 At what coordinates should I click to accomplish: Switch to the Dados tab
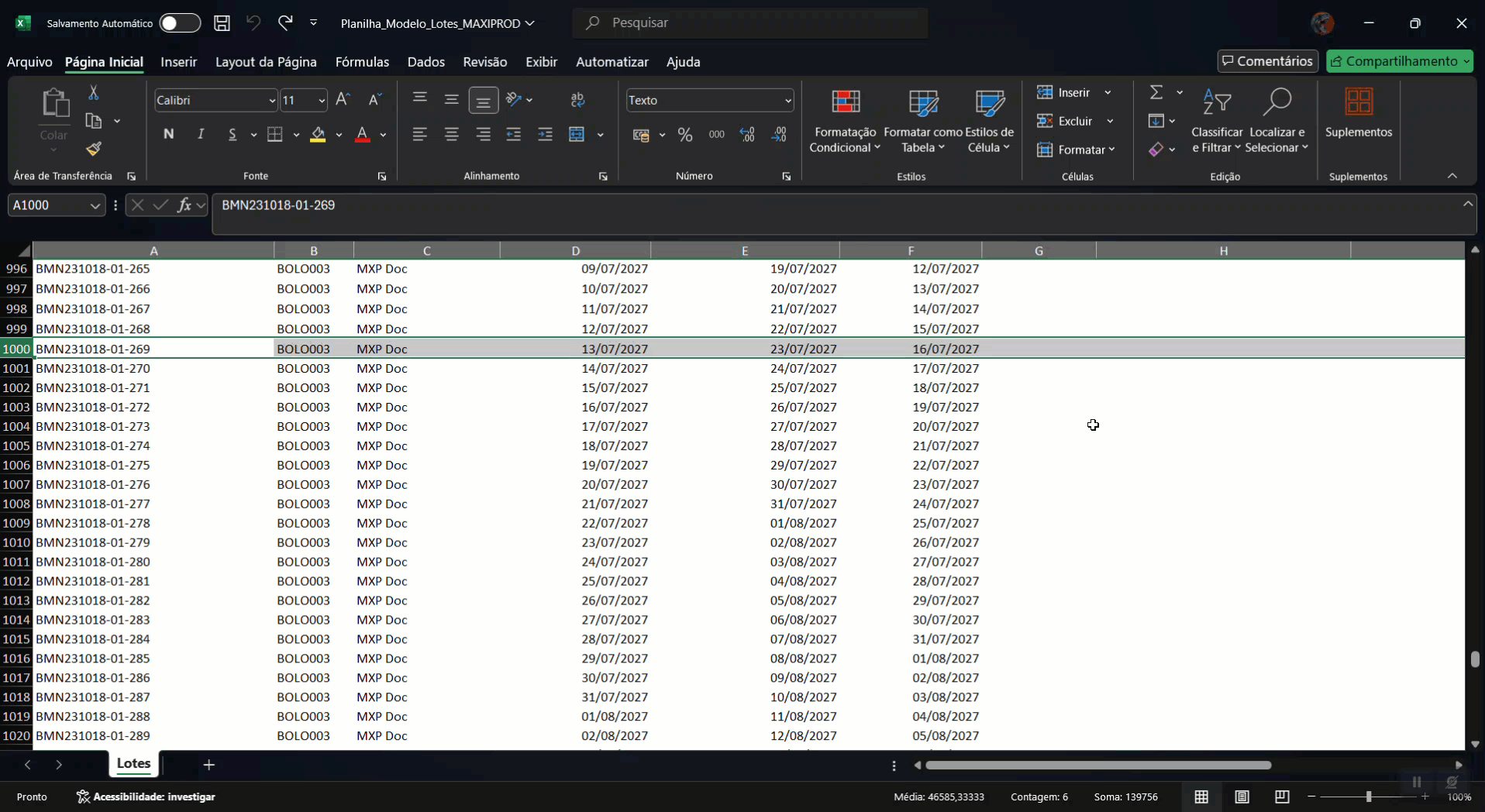426,62
